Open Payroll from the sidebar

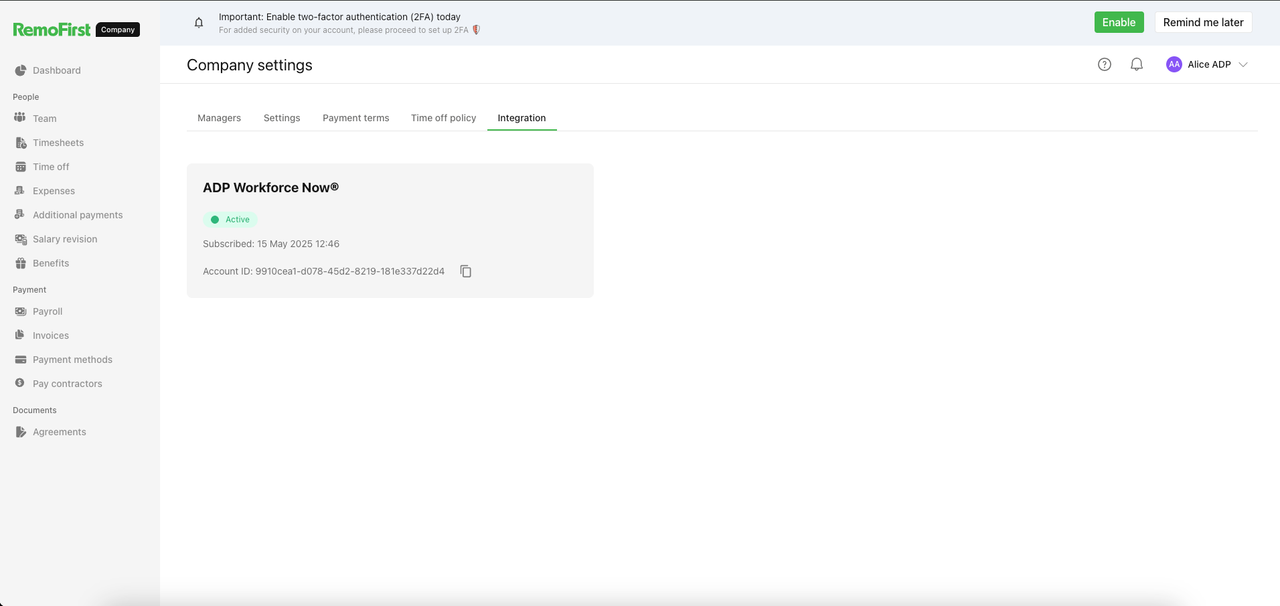click(48, 311)
